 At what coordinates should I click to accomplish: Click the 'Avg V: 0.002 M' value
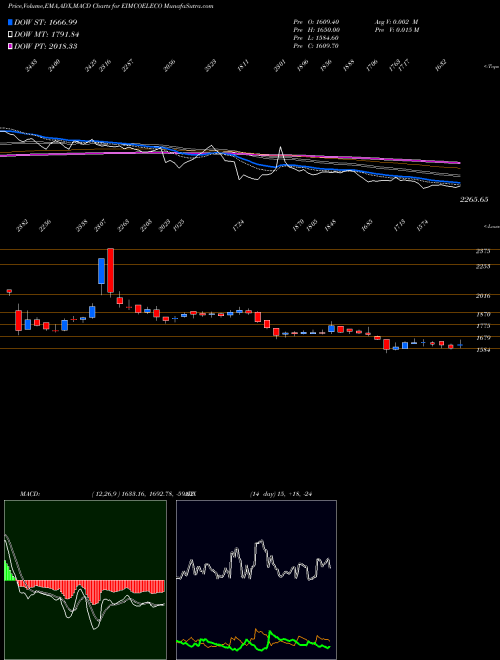click(x=396, y=21)
